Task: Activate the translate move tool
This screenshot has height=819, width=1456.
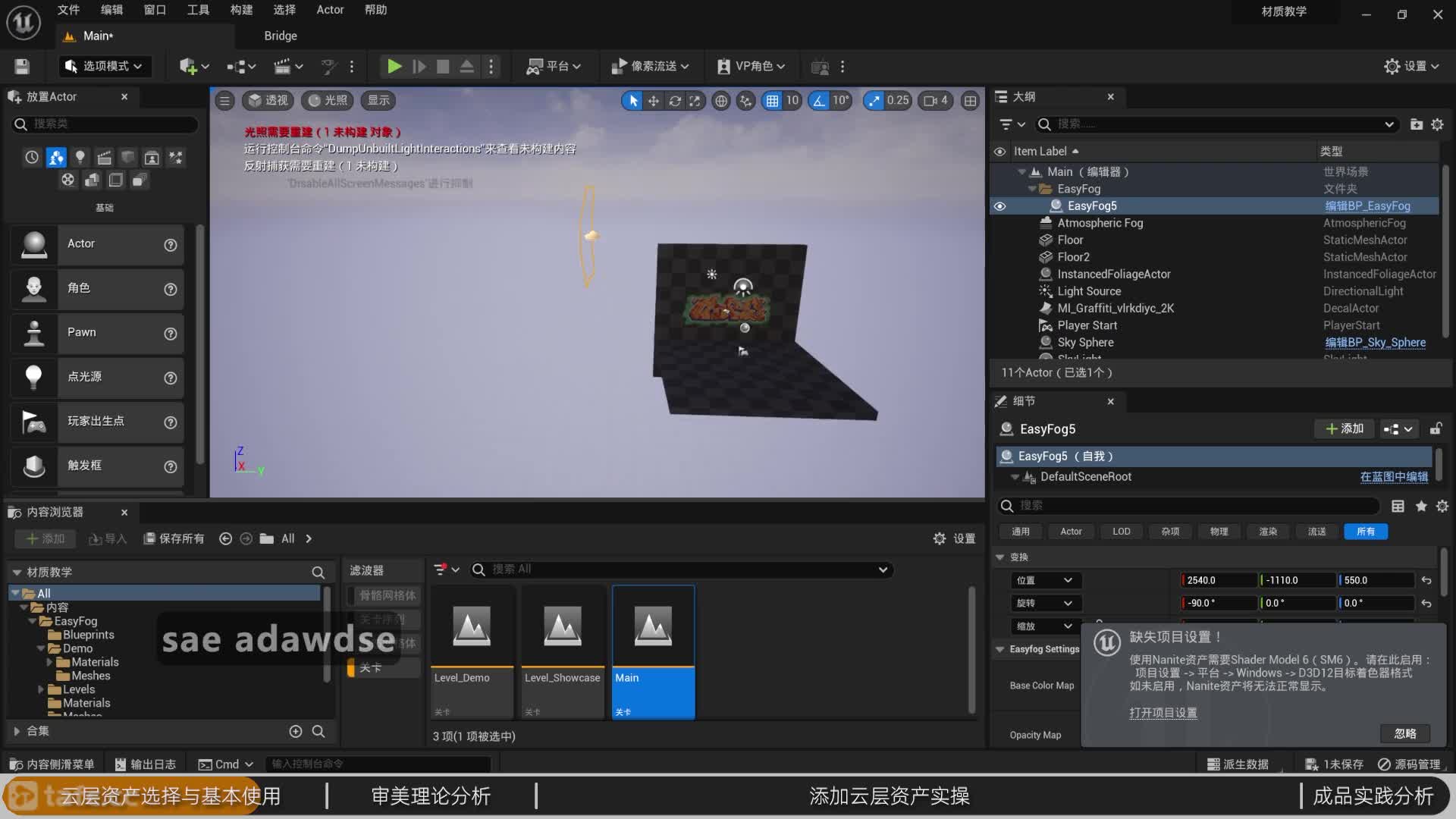Action: point(653,100)
